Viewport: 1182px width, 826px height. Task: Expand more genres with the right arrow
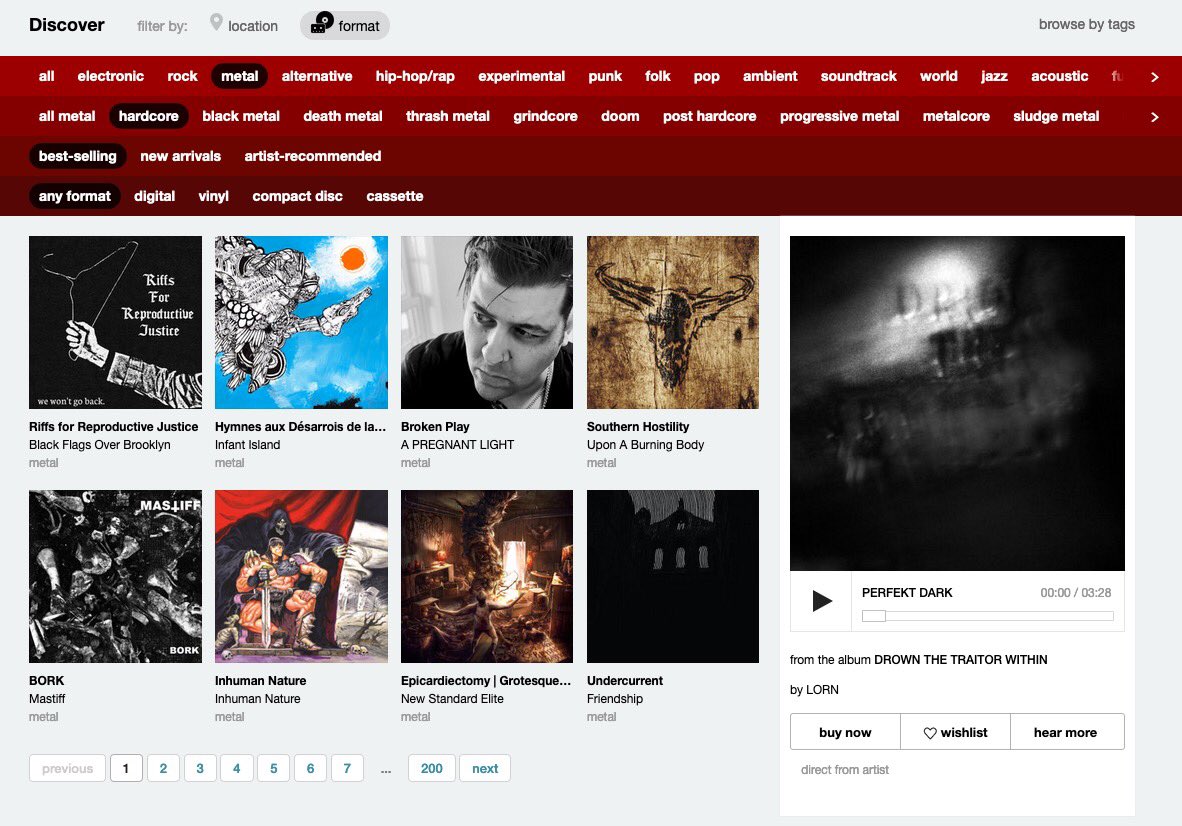pos(1154,77)
